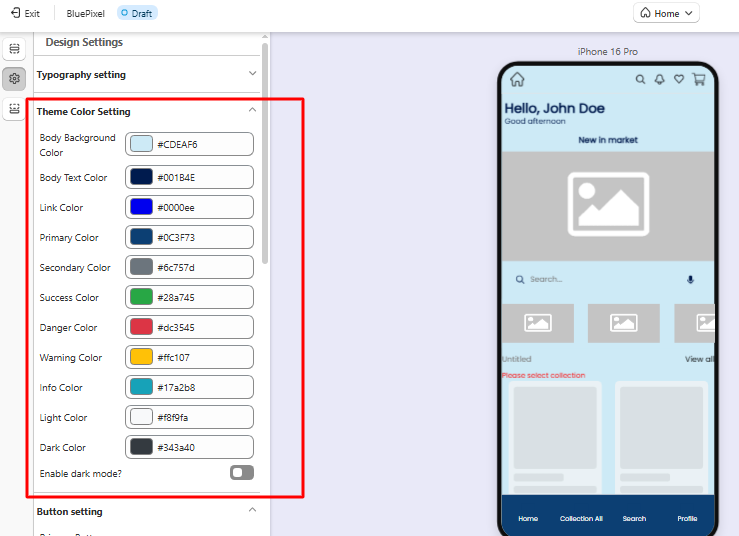739x536 pixels.
Task: Click the Primary Color swatch
Action: [141, 237]
